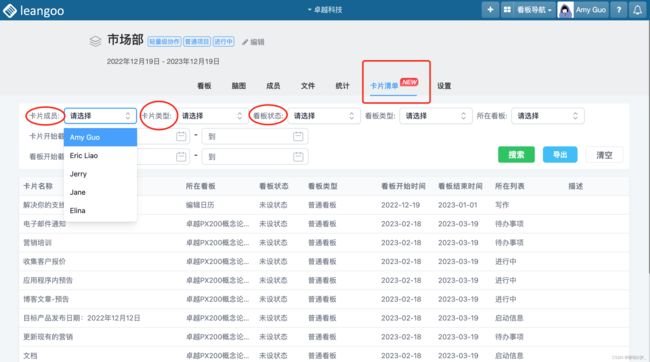Click the 卡片名称 column header
The image size is (650, 362).
(38, 186)
